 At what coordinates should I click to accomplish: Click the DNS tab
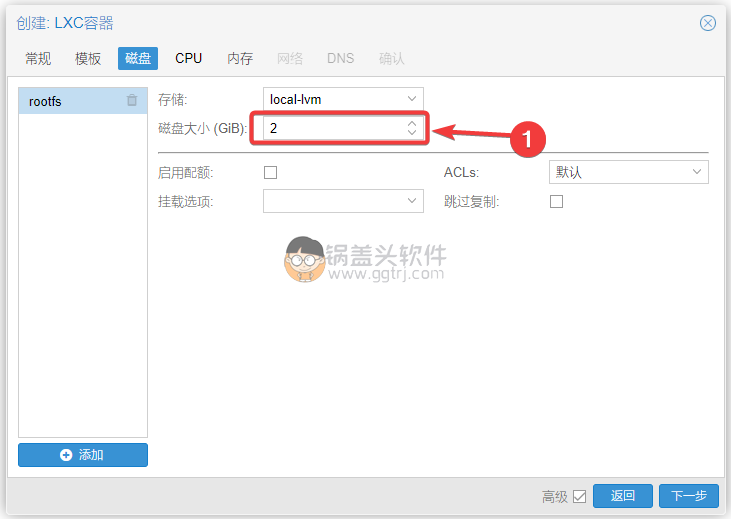(x=340, y=59)
